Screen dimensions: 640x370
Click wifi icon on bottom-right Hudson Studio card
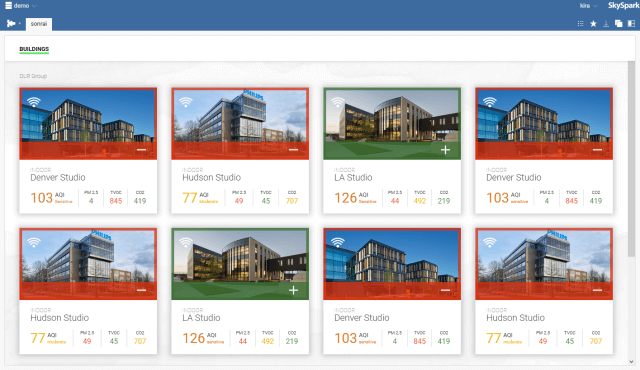490,242
